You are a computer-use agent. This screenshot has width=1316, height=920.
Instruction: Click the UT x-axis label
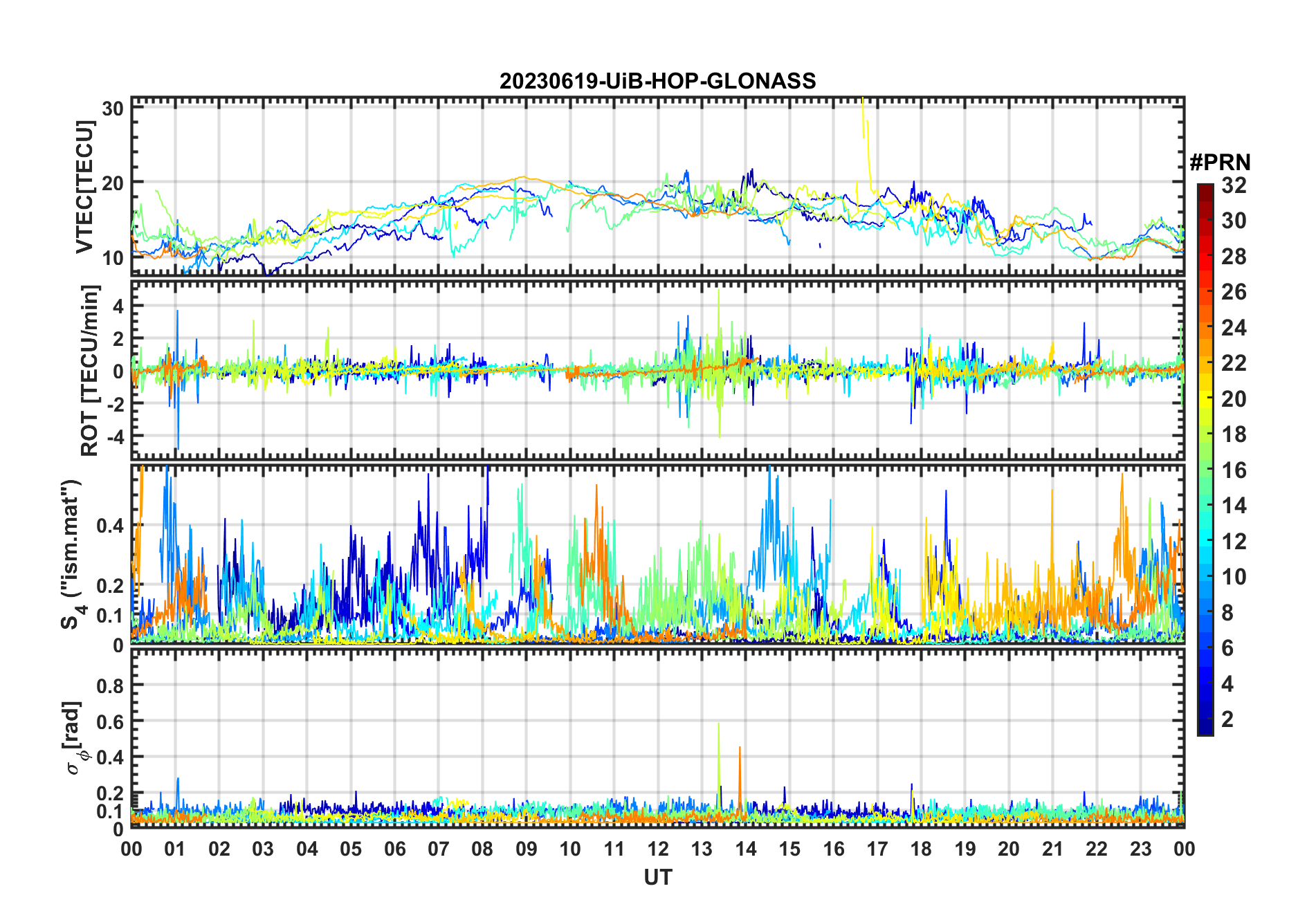pos(657,877)
